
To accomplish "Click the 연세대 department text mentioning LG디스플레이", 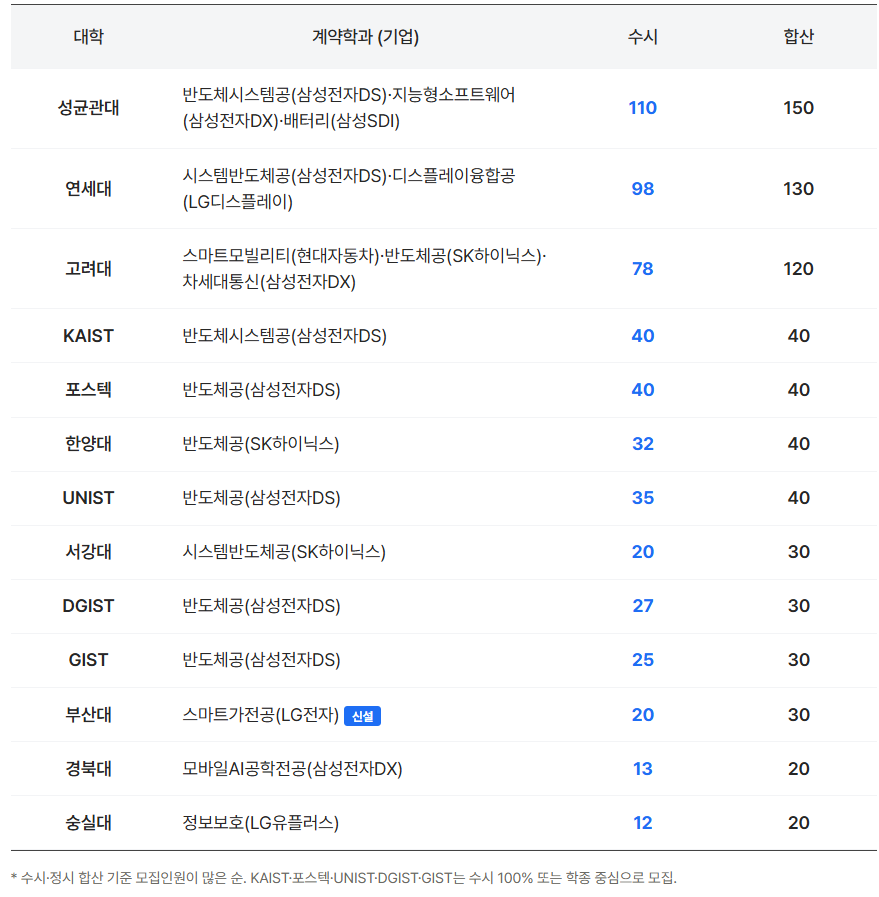I will coord(348,189).
